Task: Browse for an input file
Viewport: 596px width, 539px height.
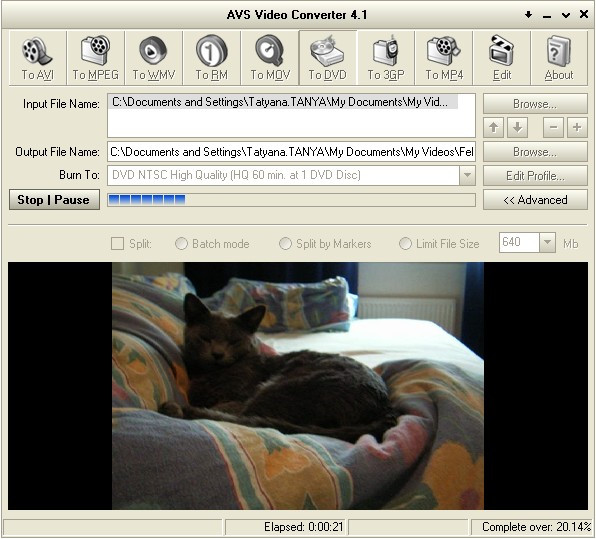Action: [x=535, y=103]
